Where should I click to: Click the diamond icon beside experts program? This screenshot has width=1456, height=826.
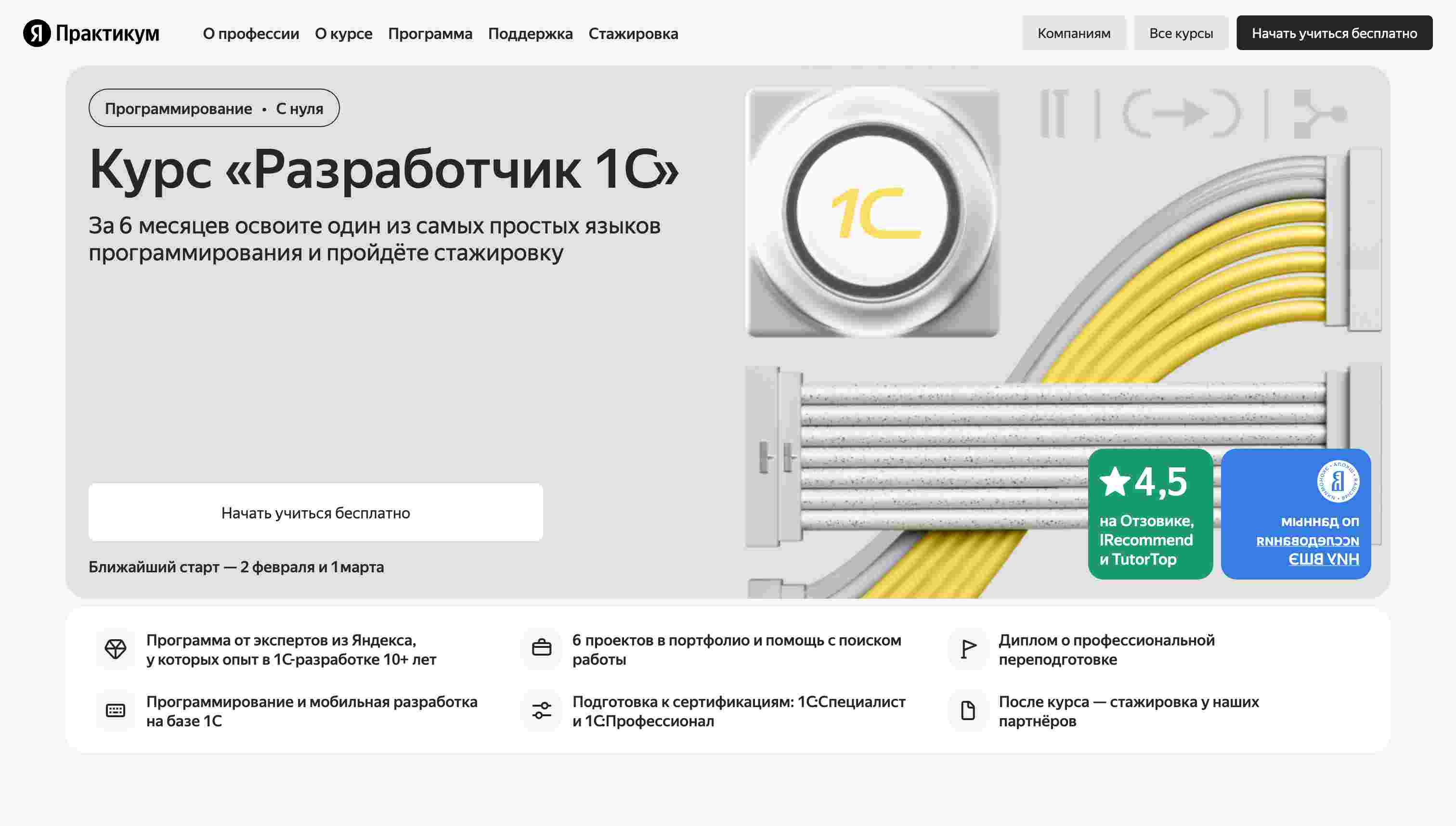pyautogui.click(x=115, y=649)
